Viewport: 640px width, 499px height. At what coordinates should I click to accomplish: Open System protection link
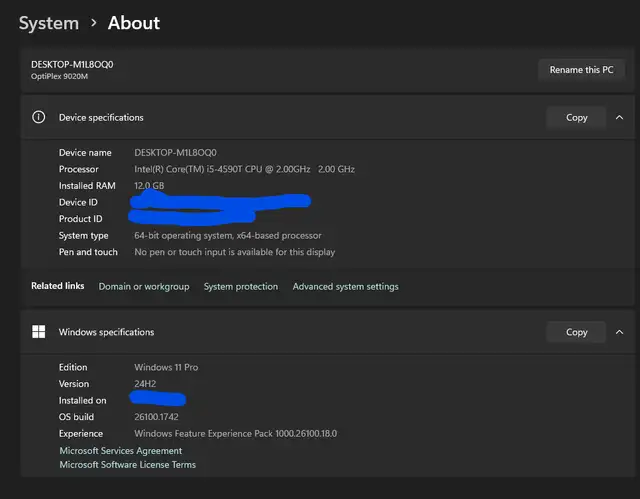241,286
